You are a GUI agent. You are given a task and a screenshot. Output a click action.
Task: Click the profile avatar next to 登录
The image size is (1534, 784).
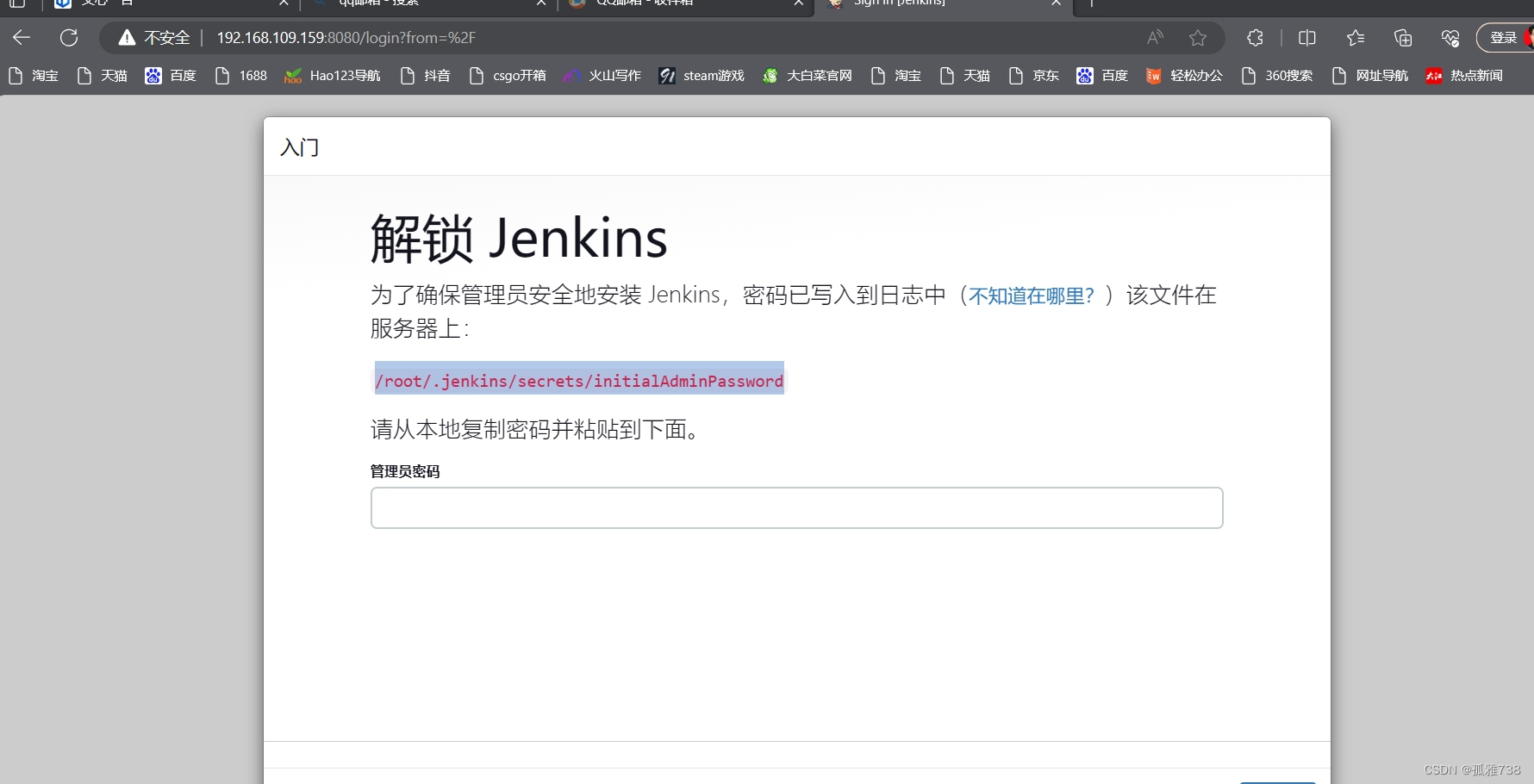point(1529,37)
